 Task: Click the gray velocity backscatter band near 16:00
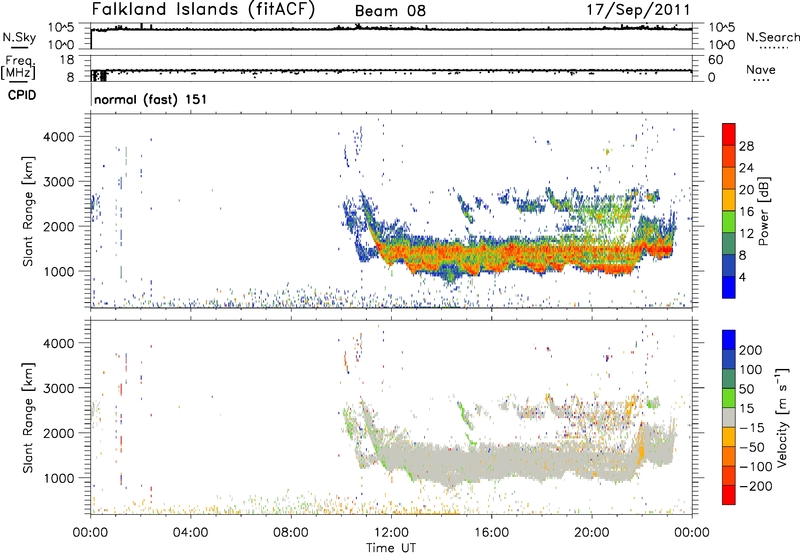tap(491, 462)
